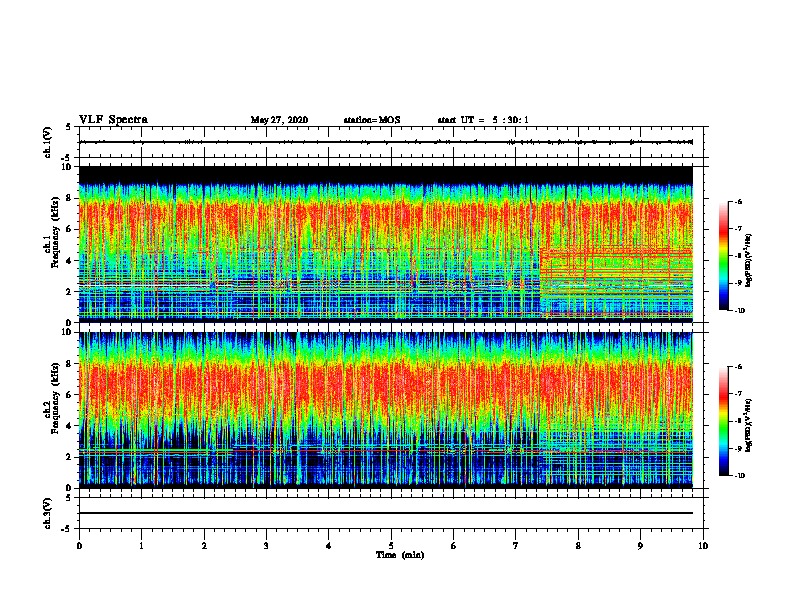792x612 pixels.
Task: Click time axis tick label '1'
Action: tap(141, 546)
